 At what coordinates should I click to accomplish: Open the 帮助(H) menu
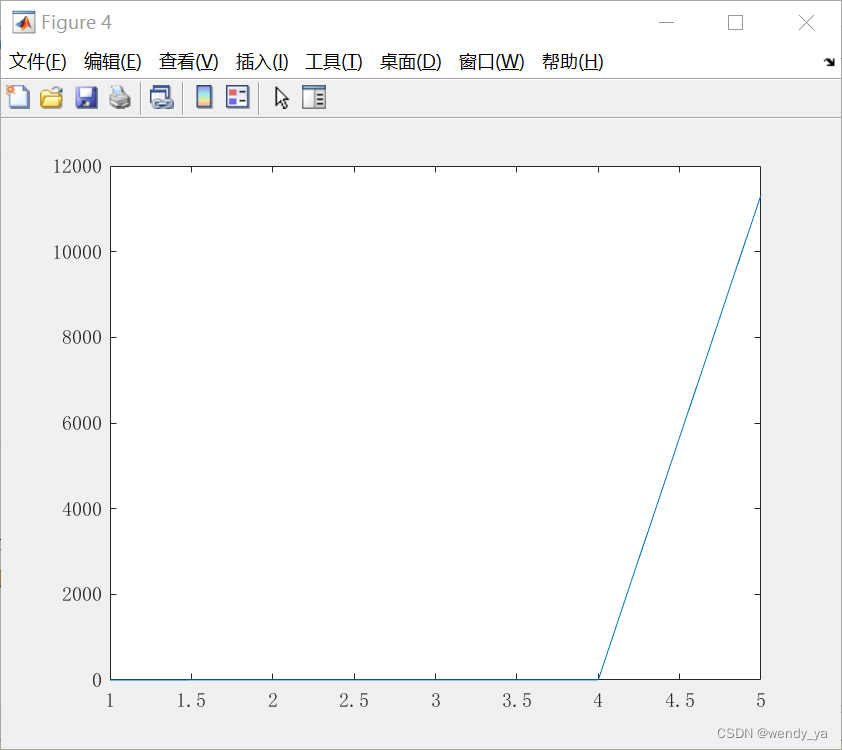coord(572,62)
